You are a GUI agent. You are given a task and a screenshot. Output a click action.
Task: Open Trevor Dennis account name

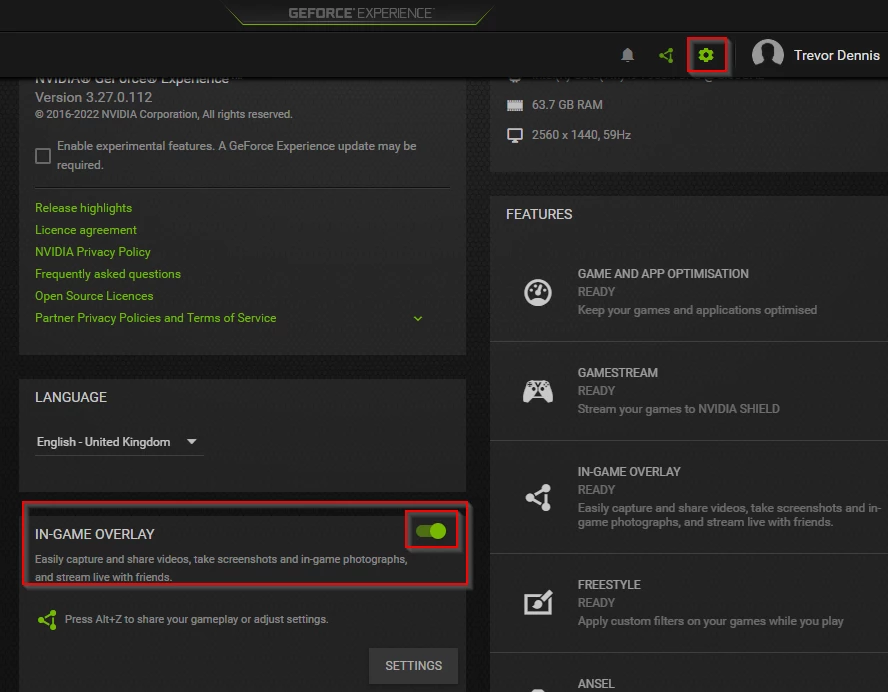coord(836,55)
